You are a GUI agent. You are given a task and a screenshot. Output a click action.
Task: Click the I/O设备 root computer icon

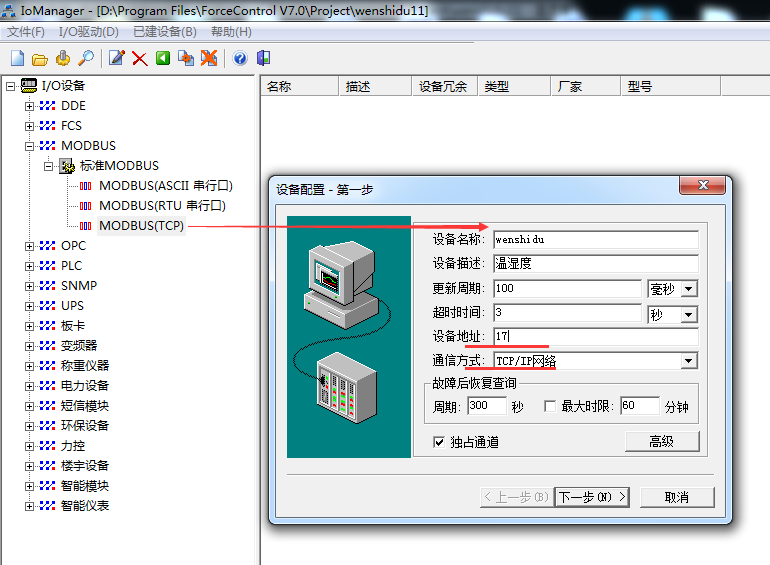coord(29,86)
